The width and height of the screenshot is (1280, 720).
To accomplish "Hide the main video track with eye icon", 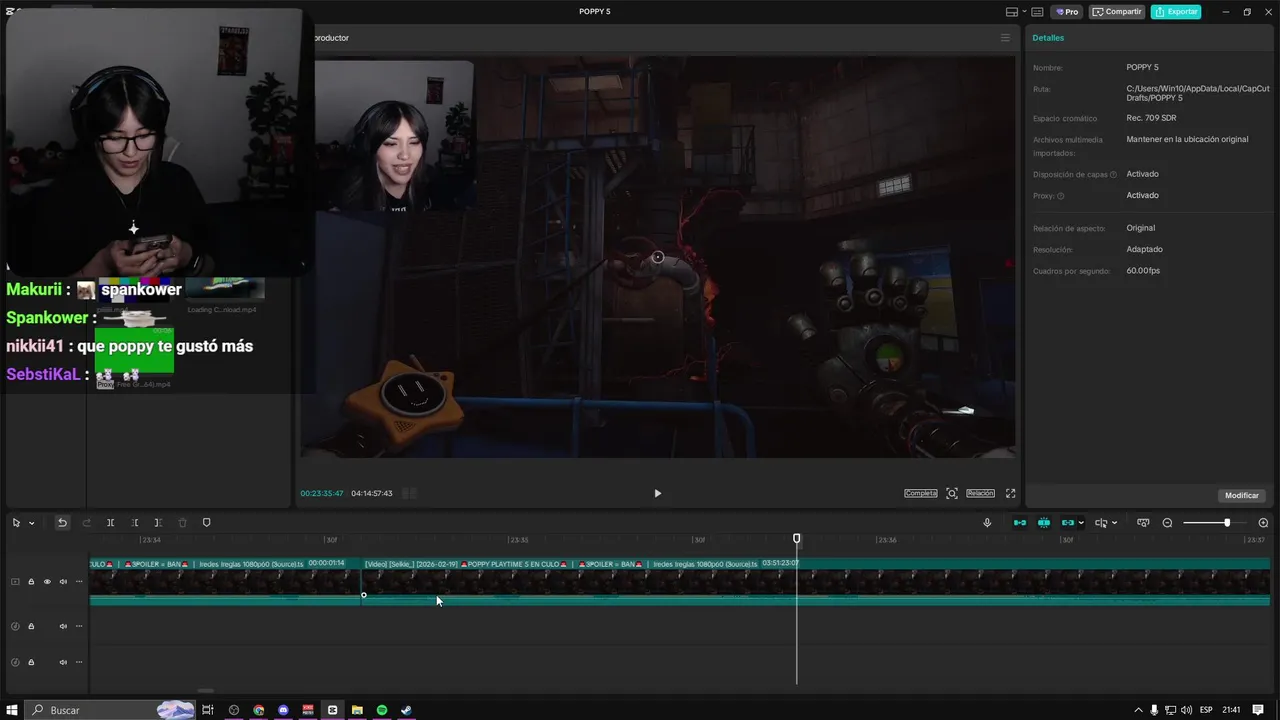I will (x=47, y=582).
